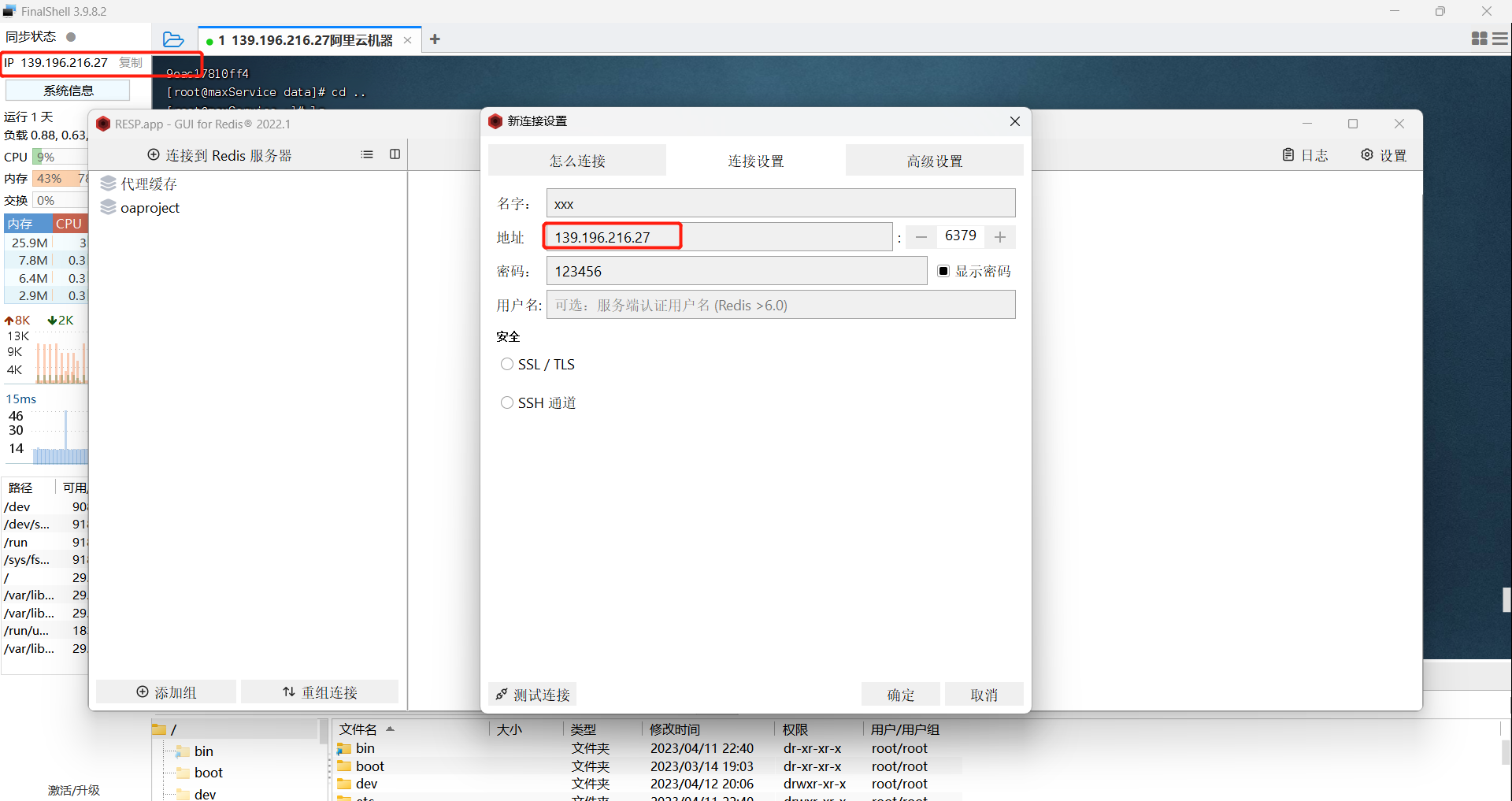Select the bin folder in file list
This screenshot has height=801, width=1512.
(x=365, y=748)
